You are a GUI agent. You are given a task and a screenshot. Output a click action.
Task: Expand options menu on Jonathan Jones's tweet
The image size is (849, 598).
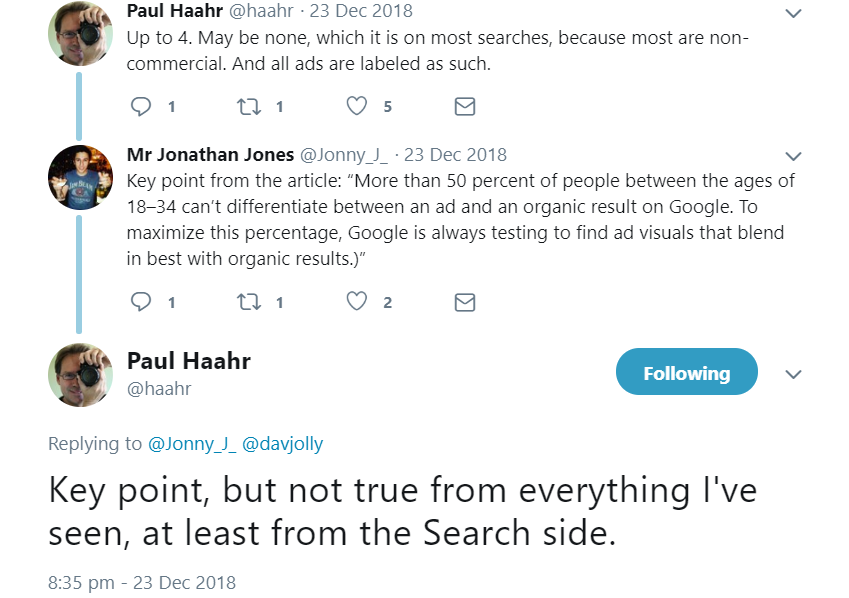point(793,156)
